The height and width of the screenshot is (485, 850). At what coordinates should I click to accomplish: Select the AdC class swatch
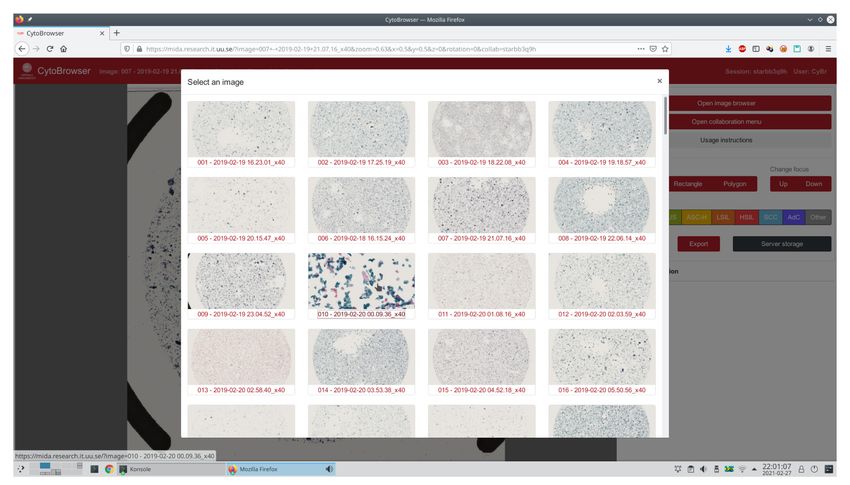pyautogui.click(x=794, y=217)
